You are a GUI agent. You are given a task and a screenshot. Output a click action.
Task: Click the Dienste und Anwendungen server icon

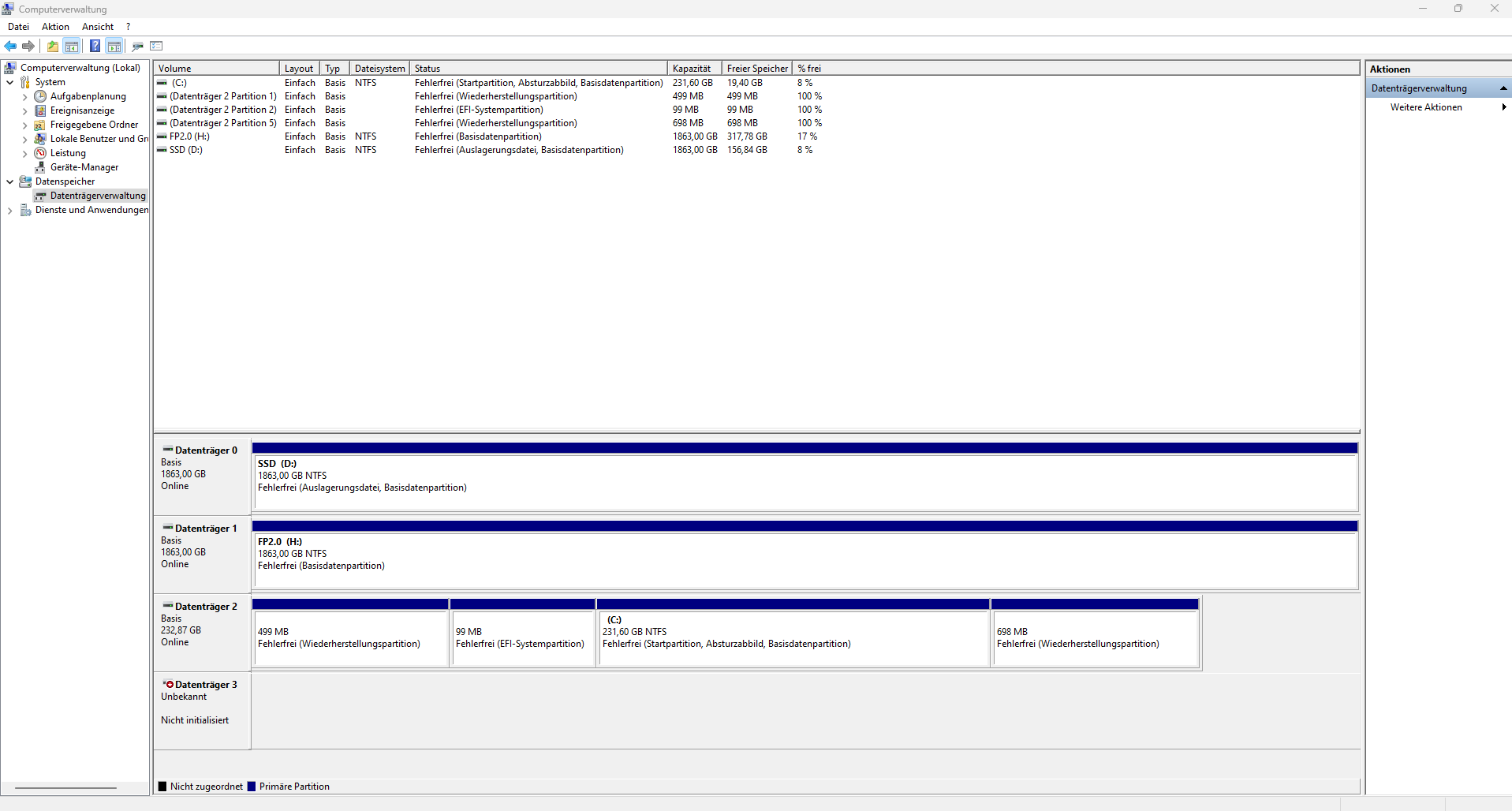pyautogui.click(x=26, y=210)
